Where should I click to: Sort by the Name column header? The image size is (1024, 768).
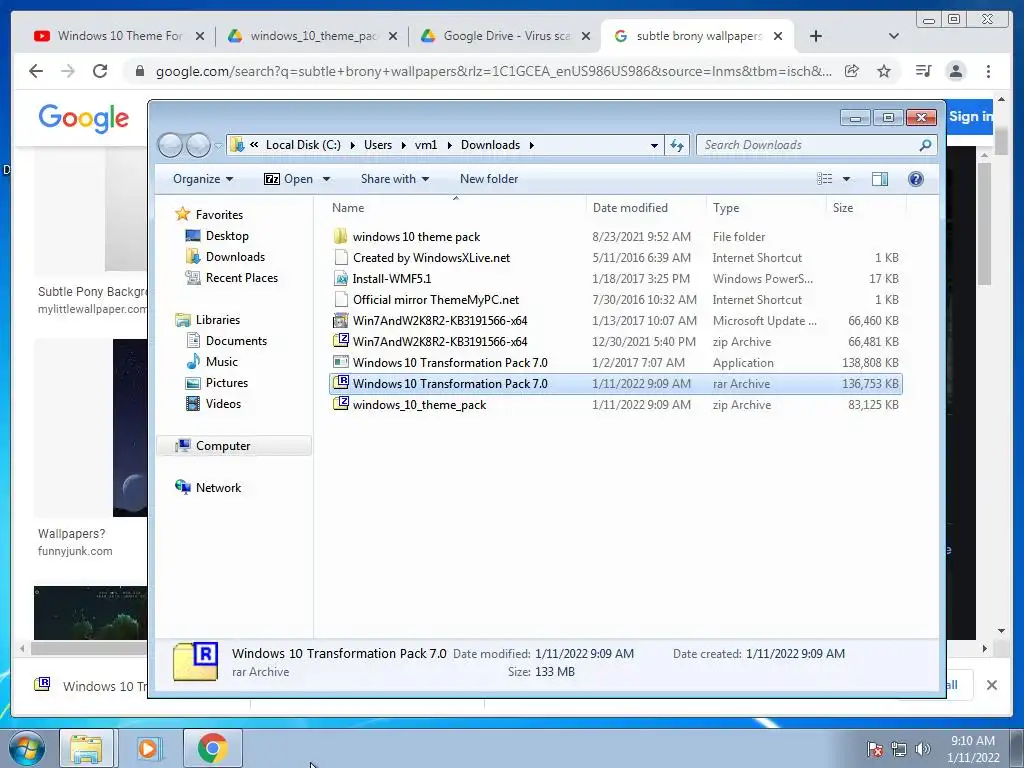point(348,208)
